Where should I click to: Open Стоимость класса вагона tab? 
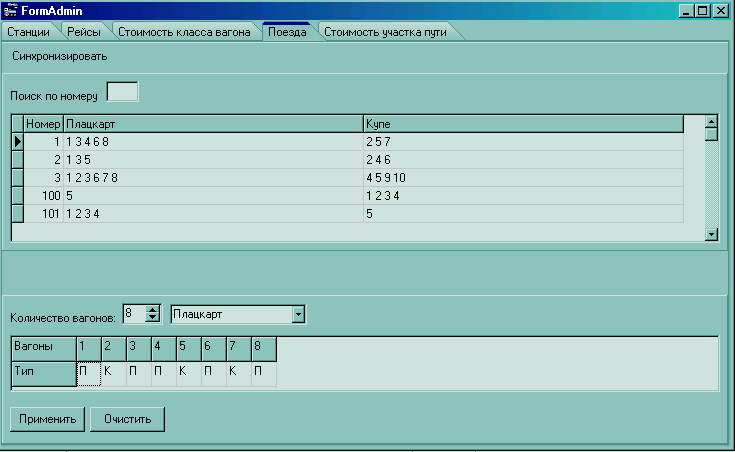point(184,32)
